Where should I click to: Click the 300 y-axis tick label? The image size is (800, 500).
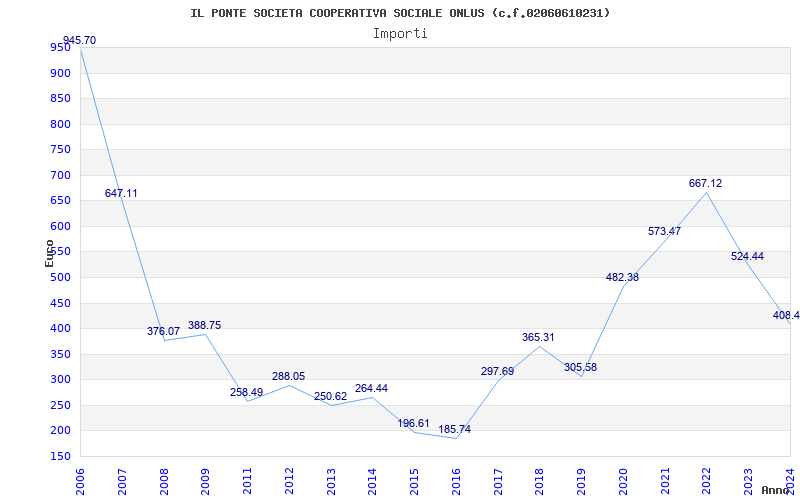tap(60, 380)
